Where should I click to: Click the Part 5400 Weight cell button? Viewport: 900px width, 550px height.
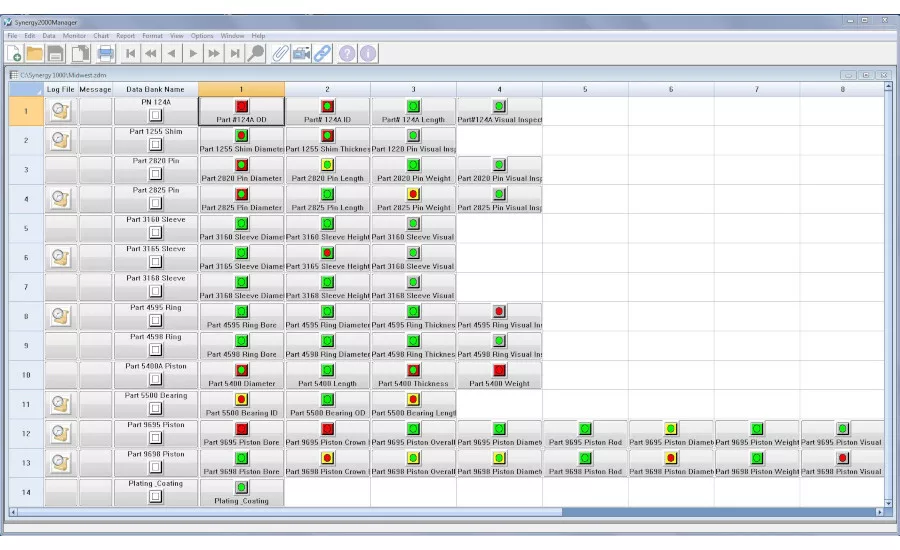point(499,375)
